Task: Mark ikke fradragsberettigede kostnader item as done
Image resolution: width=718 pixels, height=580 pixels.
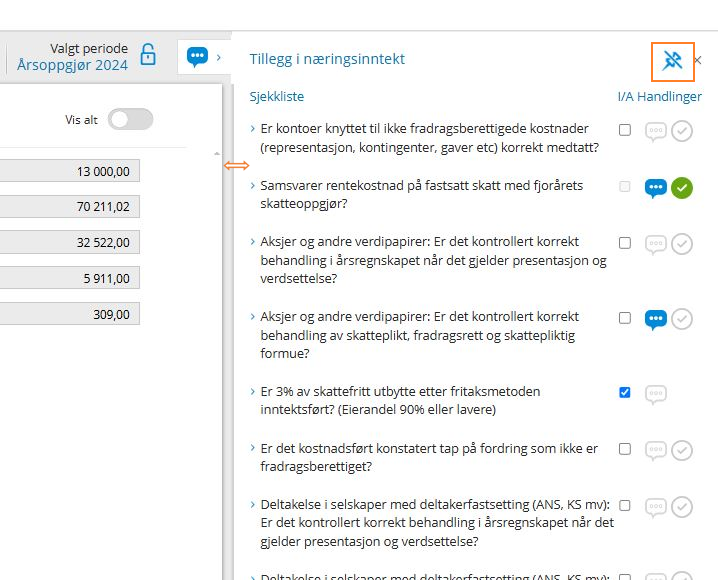Action: pyautogui.click(x=682, y=131)
